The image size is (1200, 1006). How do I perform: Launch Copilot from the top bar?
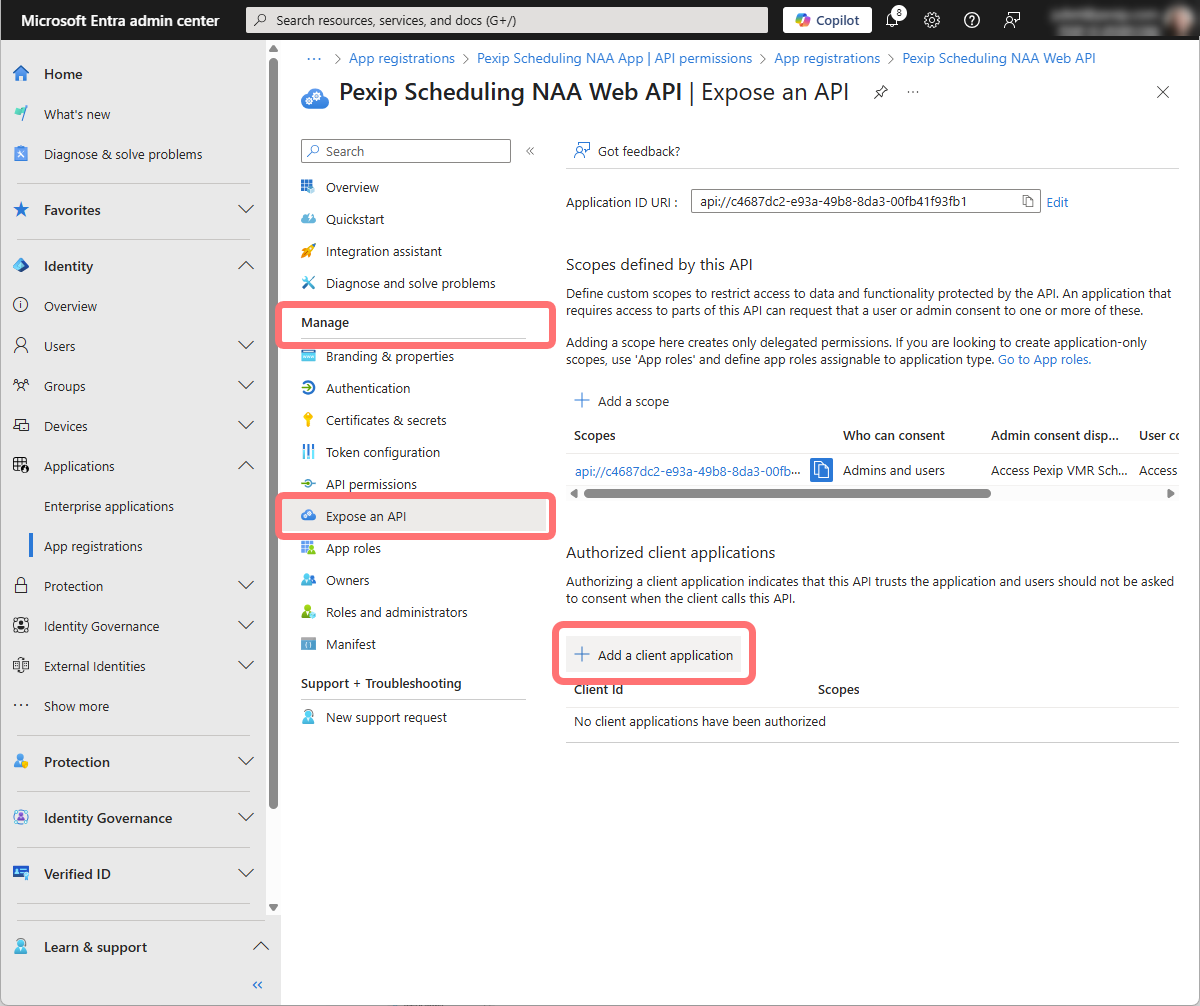[x=827, y=20]
